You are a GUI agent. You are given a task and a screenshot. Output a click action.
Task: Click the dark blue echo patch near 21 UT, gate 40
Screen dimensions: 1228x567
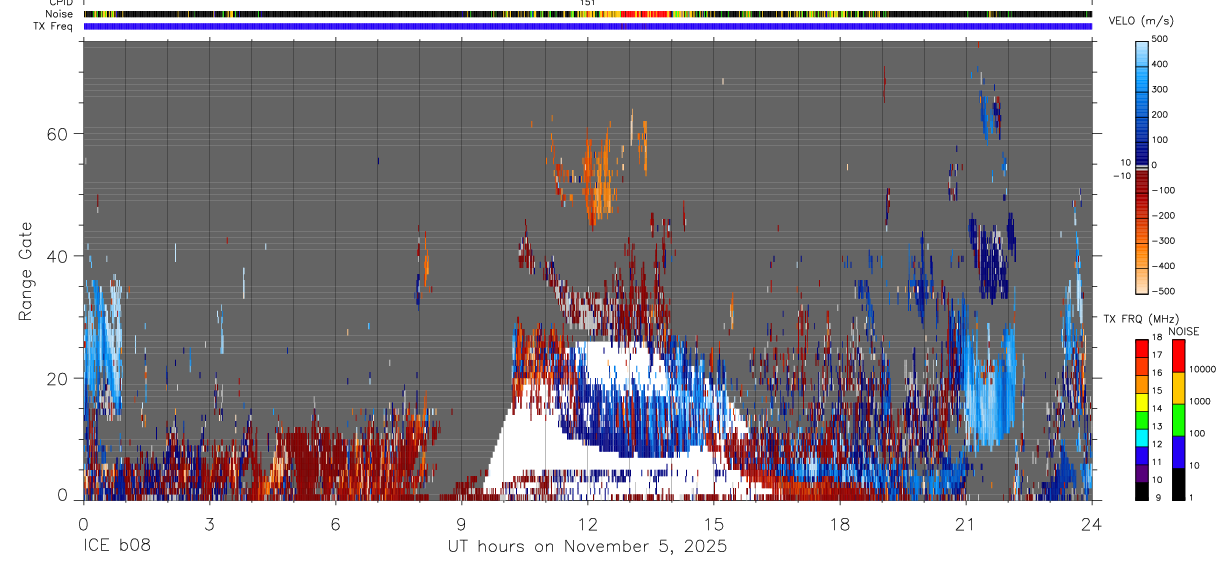992,260
